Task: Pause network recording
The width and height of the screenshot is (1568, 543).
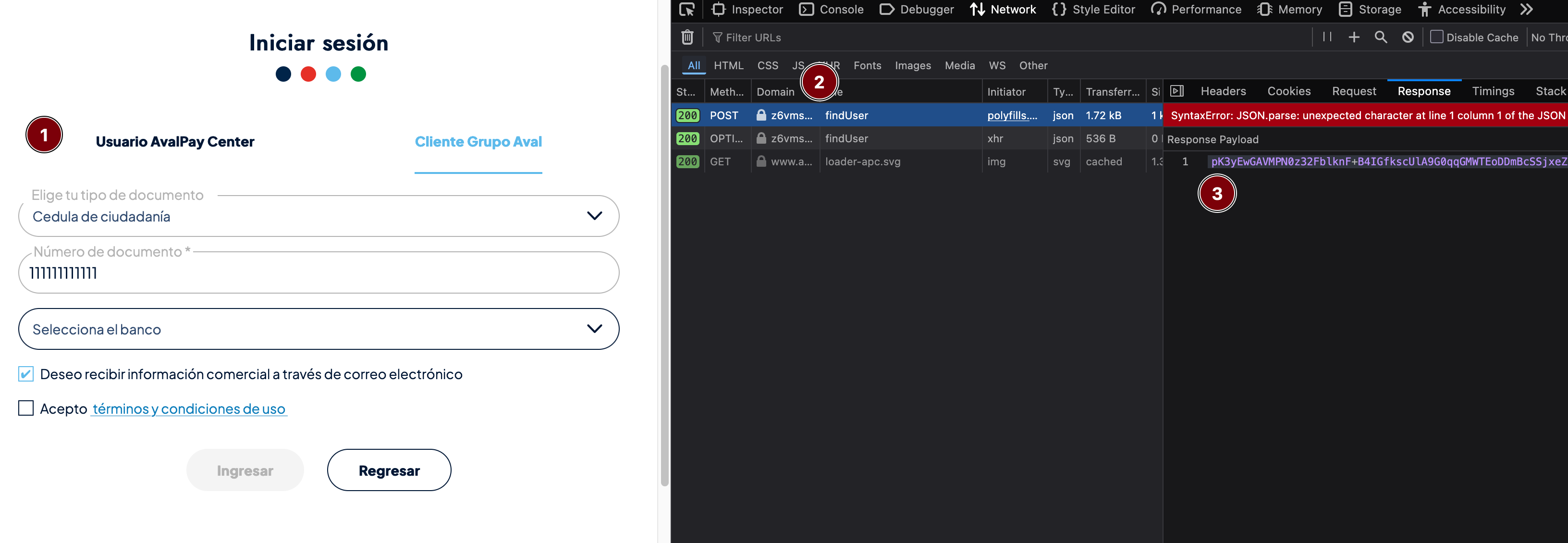Action: click(1327, 37)
